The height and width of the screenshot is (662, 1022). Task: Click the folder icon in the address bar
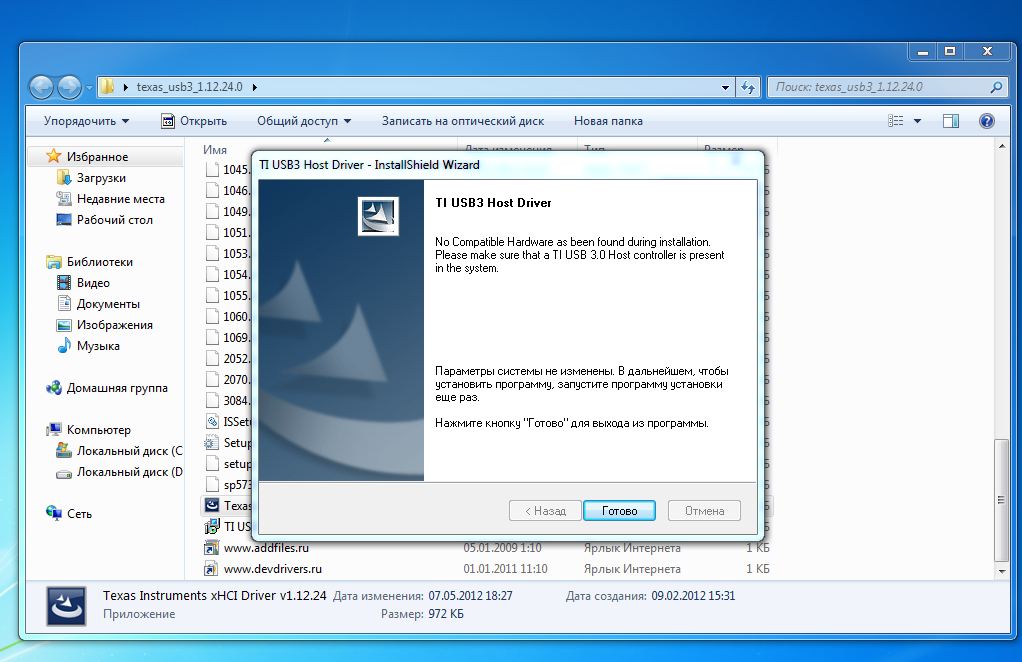click(108, 87)
